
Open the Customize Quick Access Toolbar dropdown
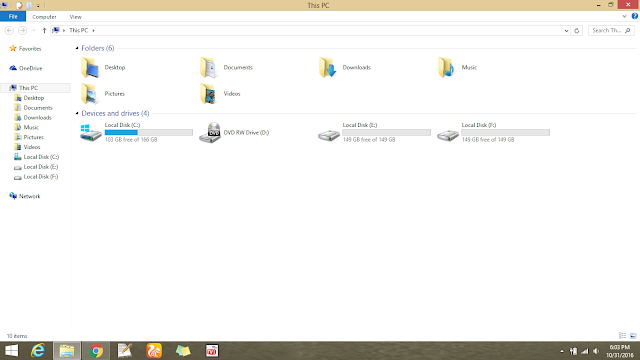[38, 6]
